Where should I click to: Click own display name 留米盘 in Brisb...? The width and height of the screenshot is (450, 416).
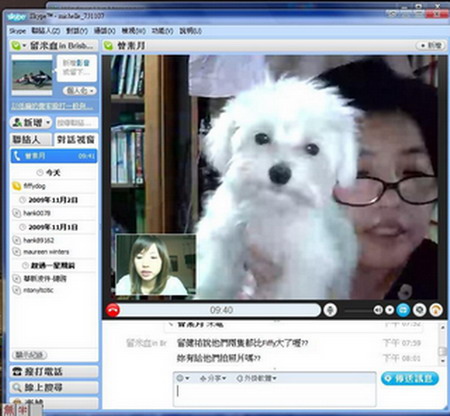62,45
